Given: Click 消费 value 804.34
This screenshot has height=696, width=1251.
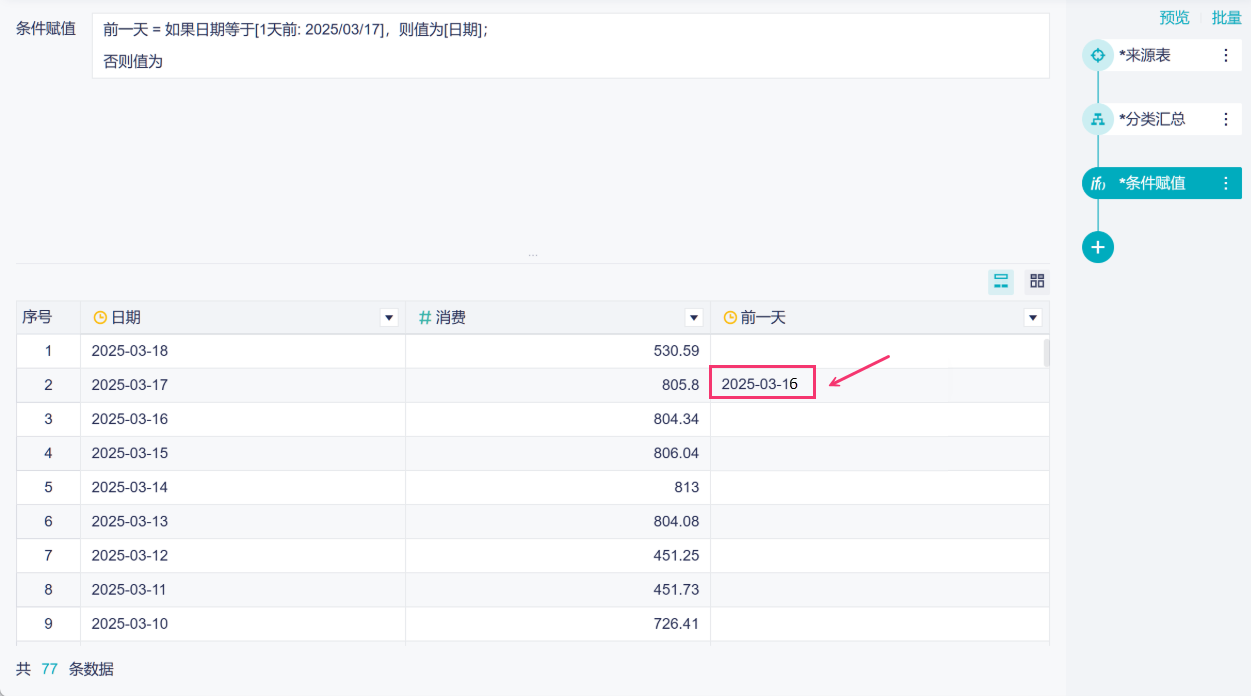Looking at the screenshot, I should [x=676, y=419].
